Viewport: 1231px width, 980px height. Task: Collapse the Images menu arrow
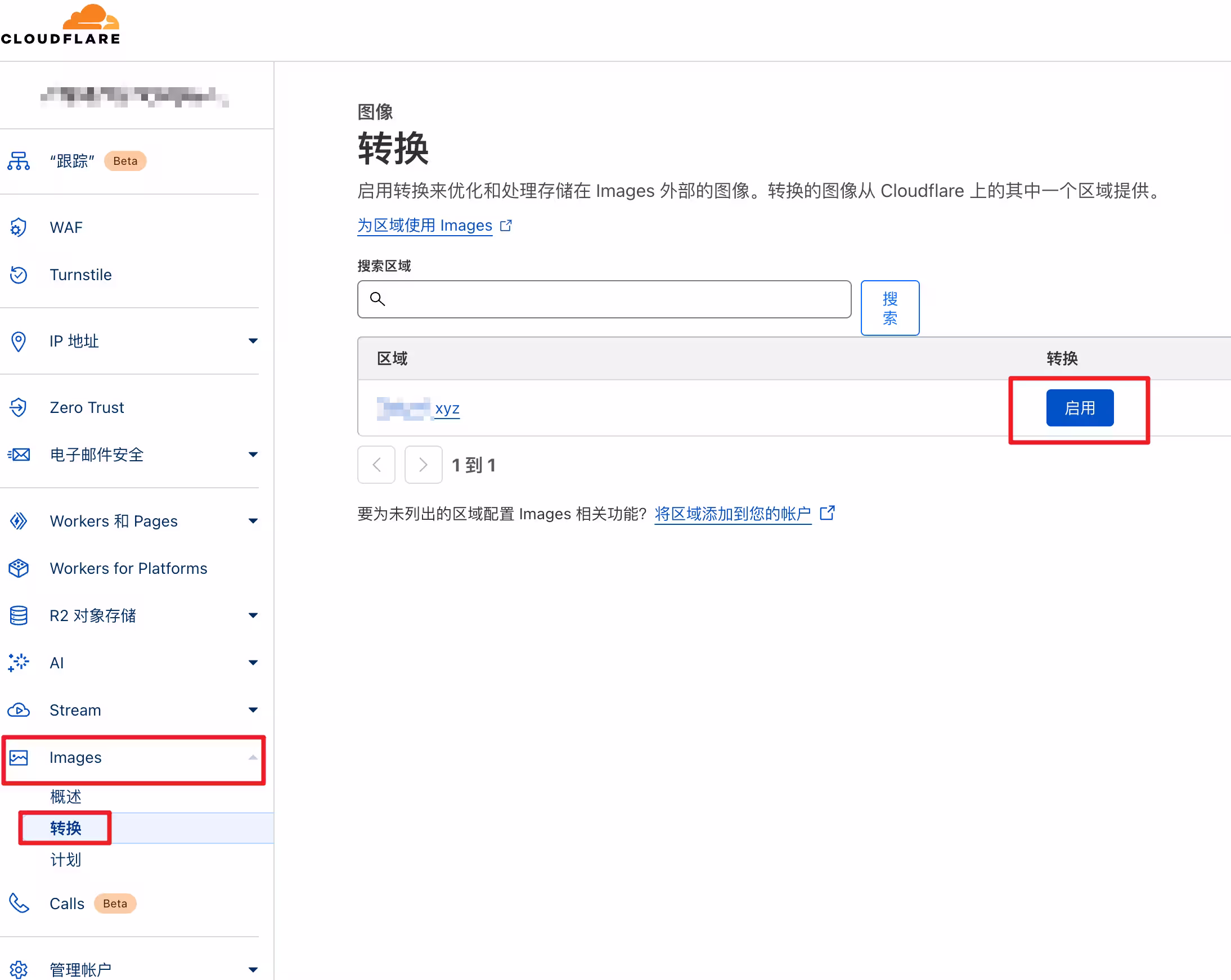point(253,757)
